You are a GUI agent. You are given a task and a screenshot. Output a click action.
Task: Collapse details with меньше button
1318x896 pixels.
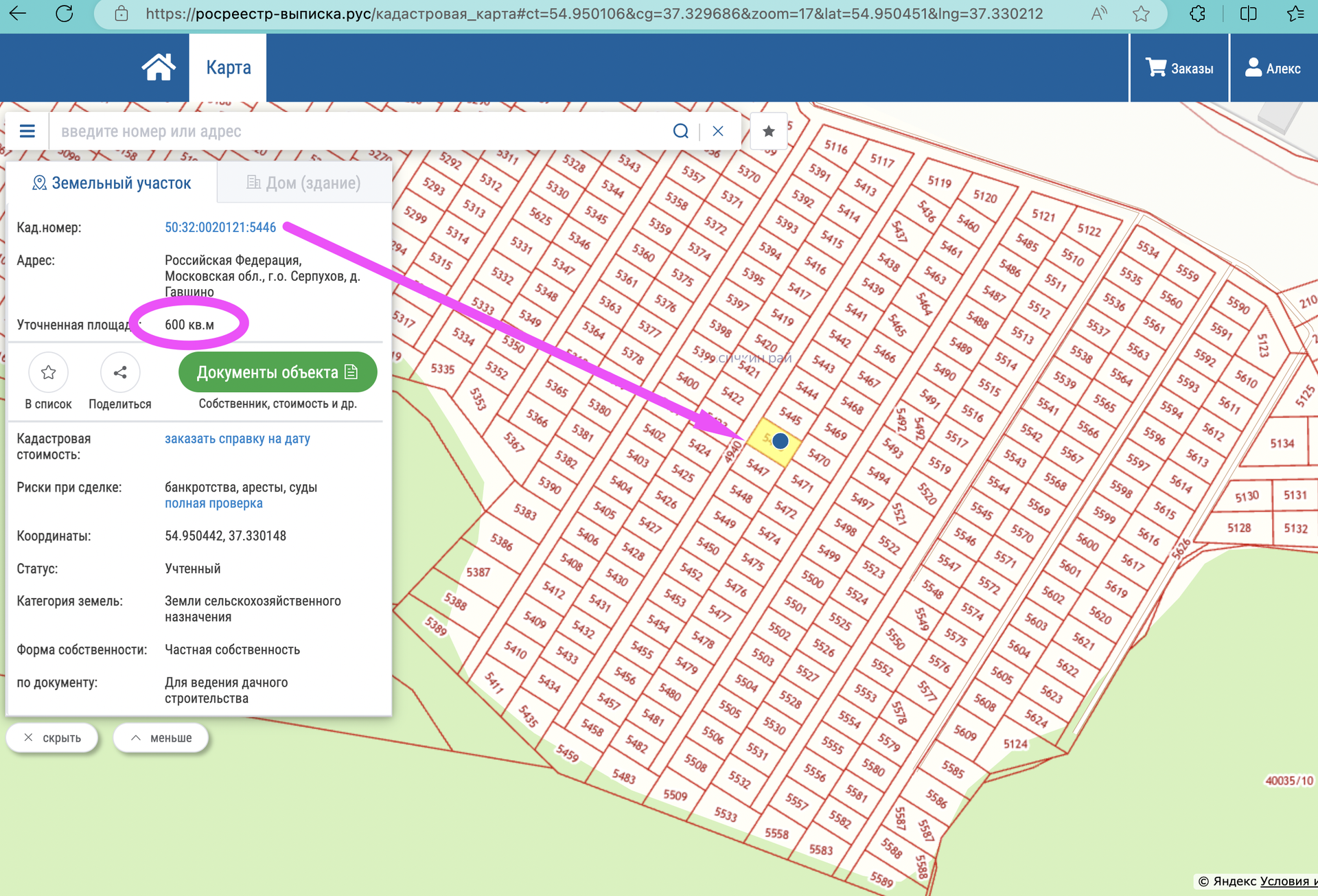click(161, 738)
